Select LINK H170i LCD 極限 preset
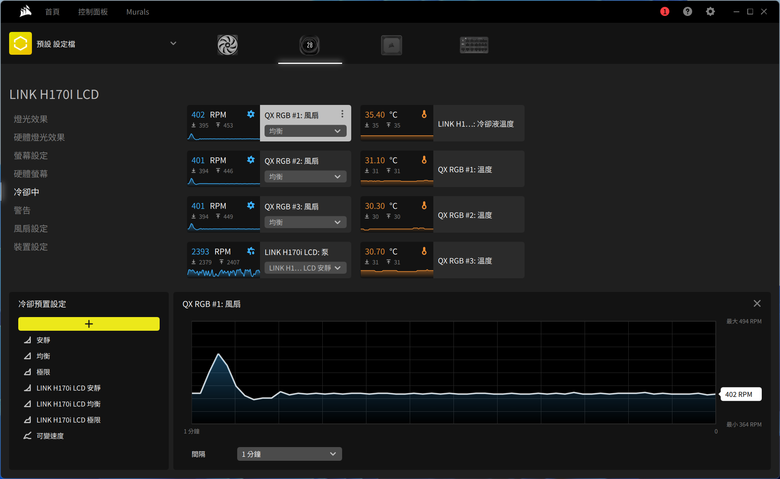Image resolution: width=780 pixels, height=479 pixels. 69,420
